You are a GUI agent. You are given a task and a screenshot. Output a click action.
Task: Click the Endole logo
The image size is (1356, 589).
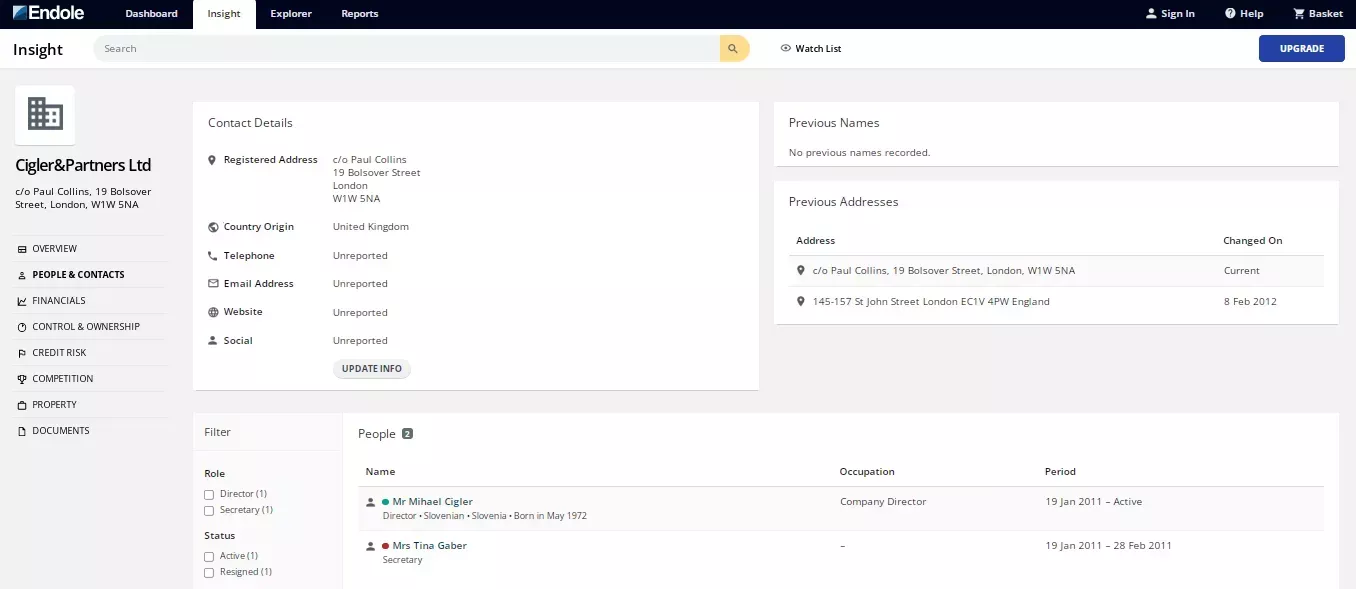pyautogui.click(x=48, y=14)
